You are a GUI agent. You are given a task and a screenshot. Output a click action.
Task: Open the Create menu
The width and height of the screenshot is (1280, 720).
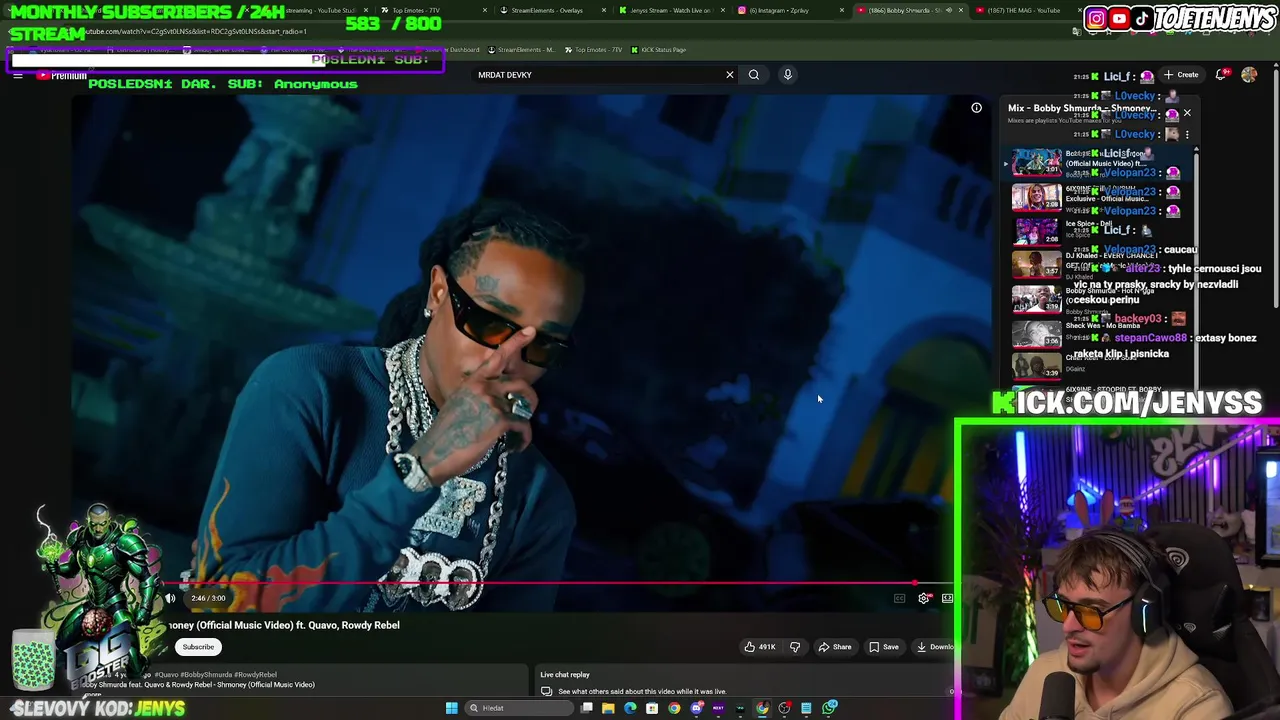1181,75
